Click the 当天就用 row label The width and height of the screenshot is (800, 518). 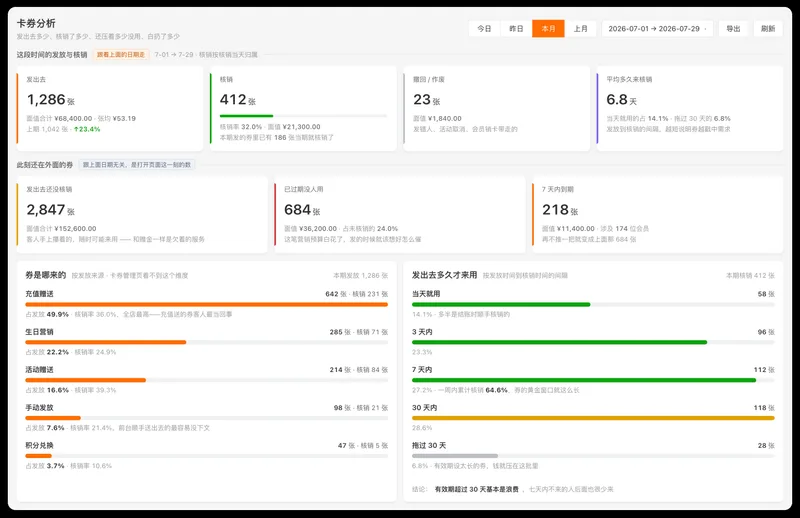pos(426,294)
